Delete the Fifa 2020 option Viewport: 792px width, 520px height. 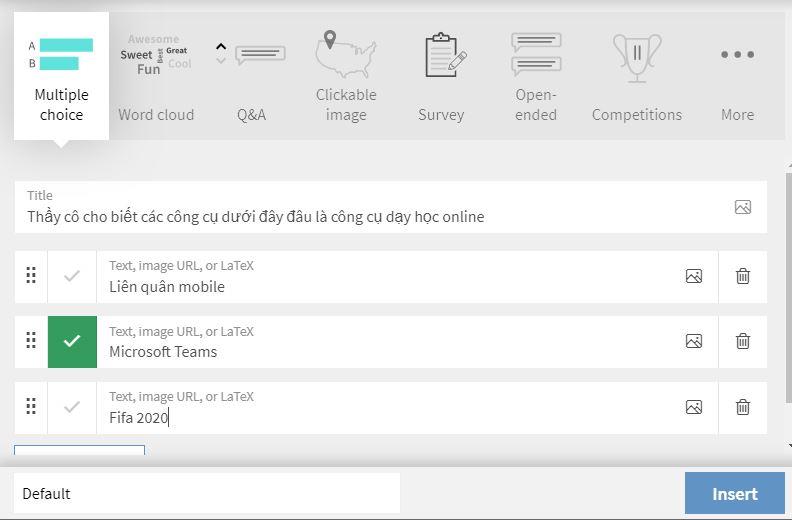(x=742, y=407)
